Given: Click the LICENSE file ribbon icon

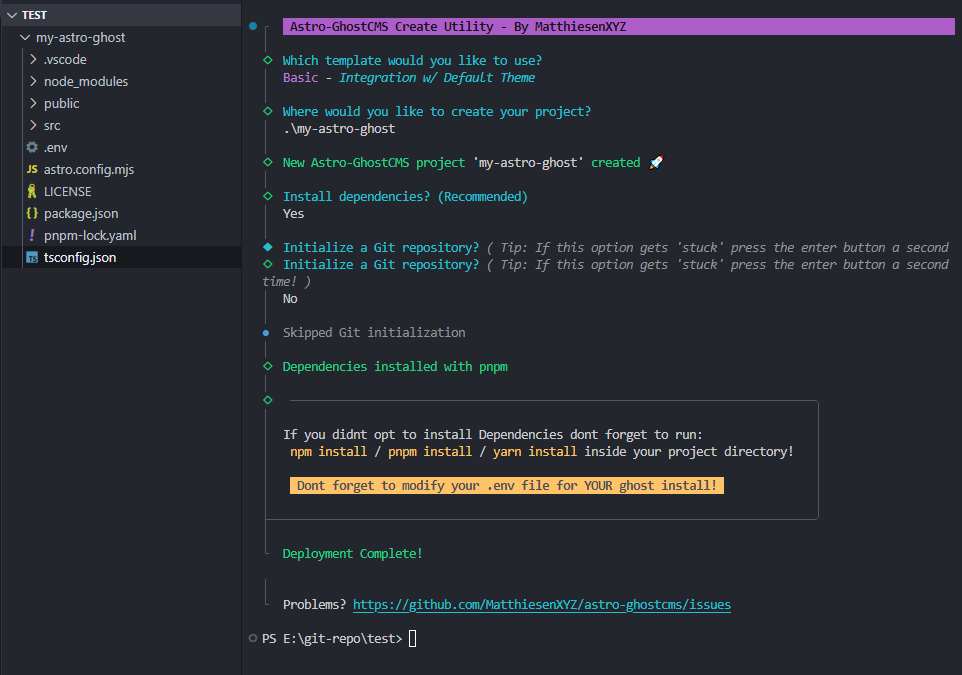Looking at the screenshot, I should click(x=32, y=191).
